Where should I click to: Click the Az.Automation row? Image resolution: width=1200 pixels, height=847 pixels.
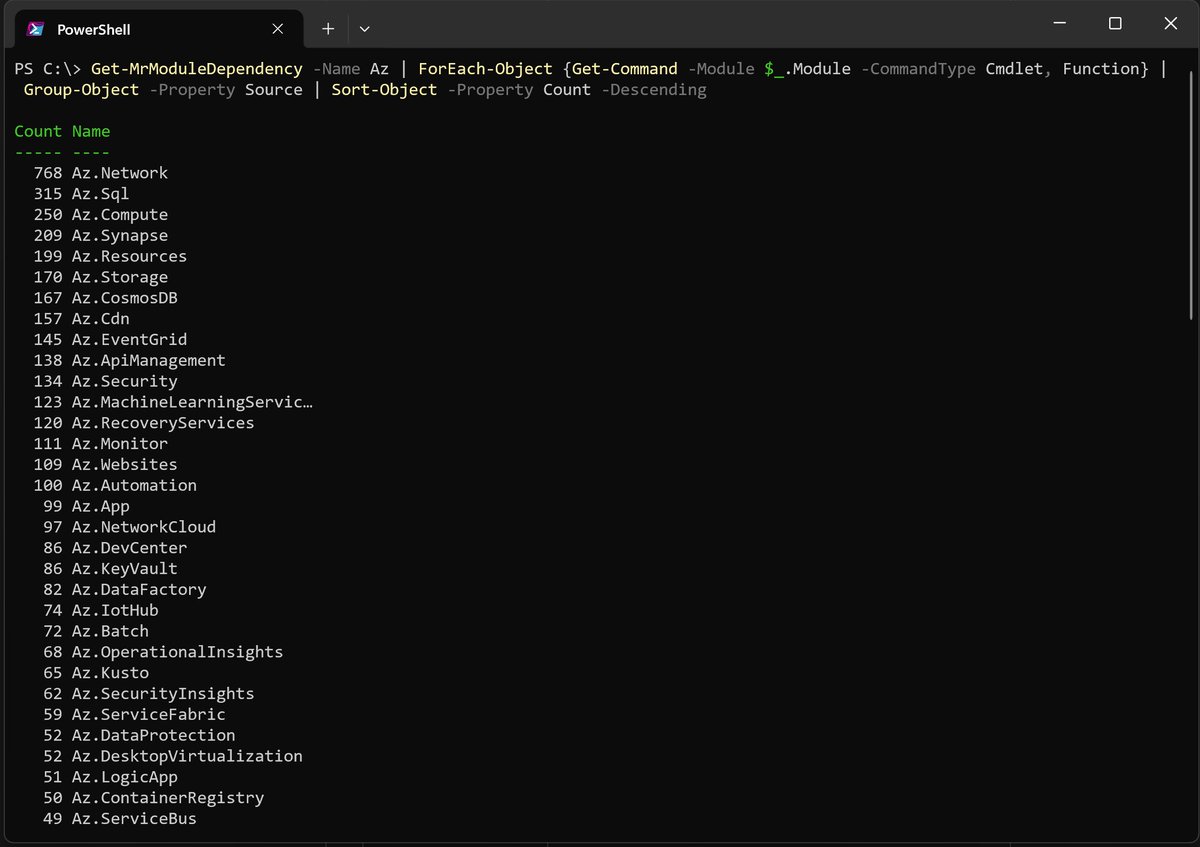pos(115,485)
